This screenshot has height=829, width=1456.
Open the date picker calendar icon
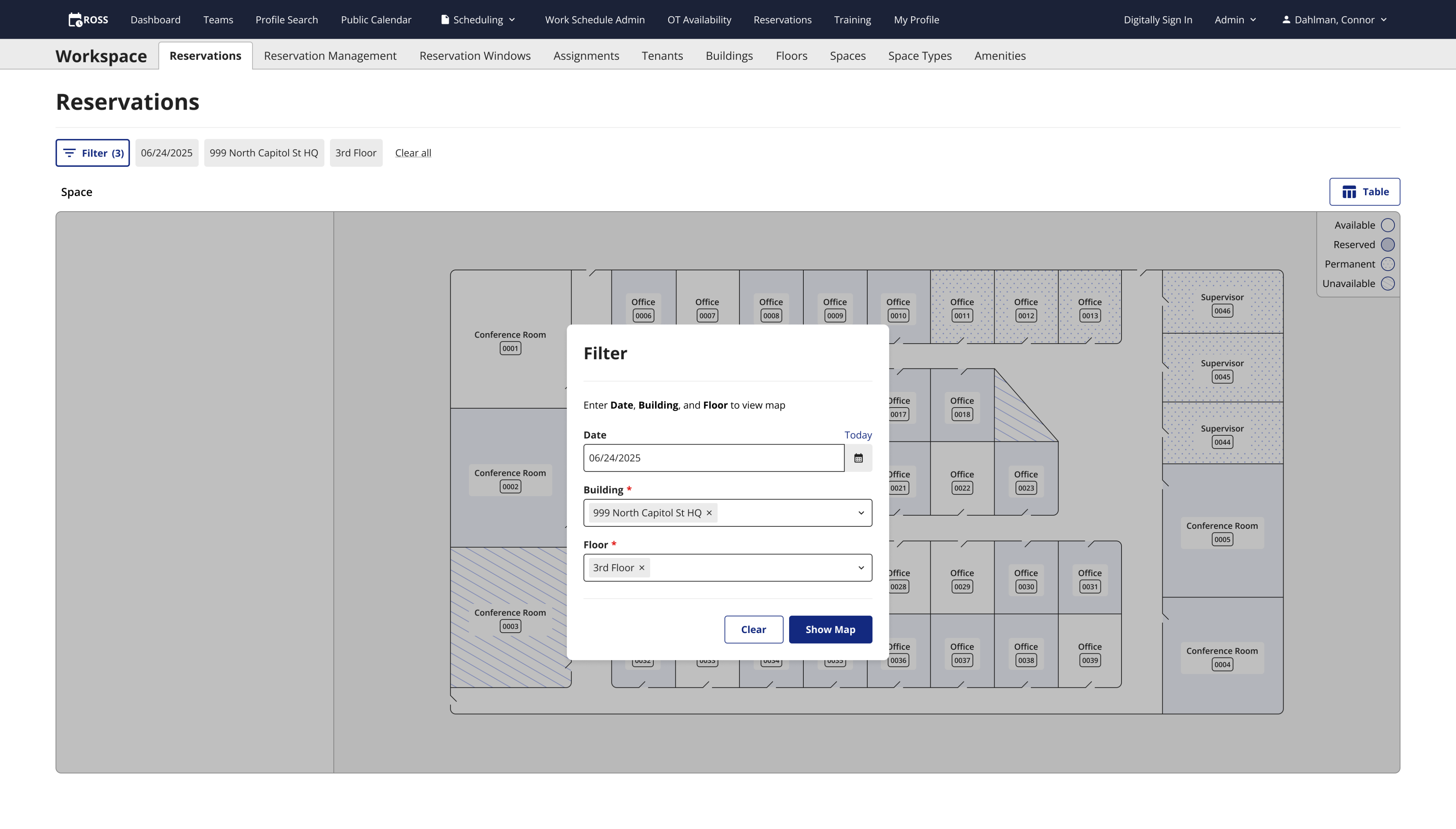pyautogui.click(x=858, y=458)
